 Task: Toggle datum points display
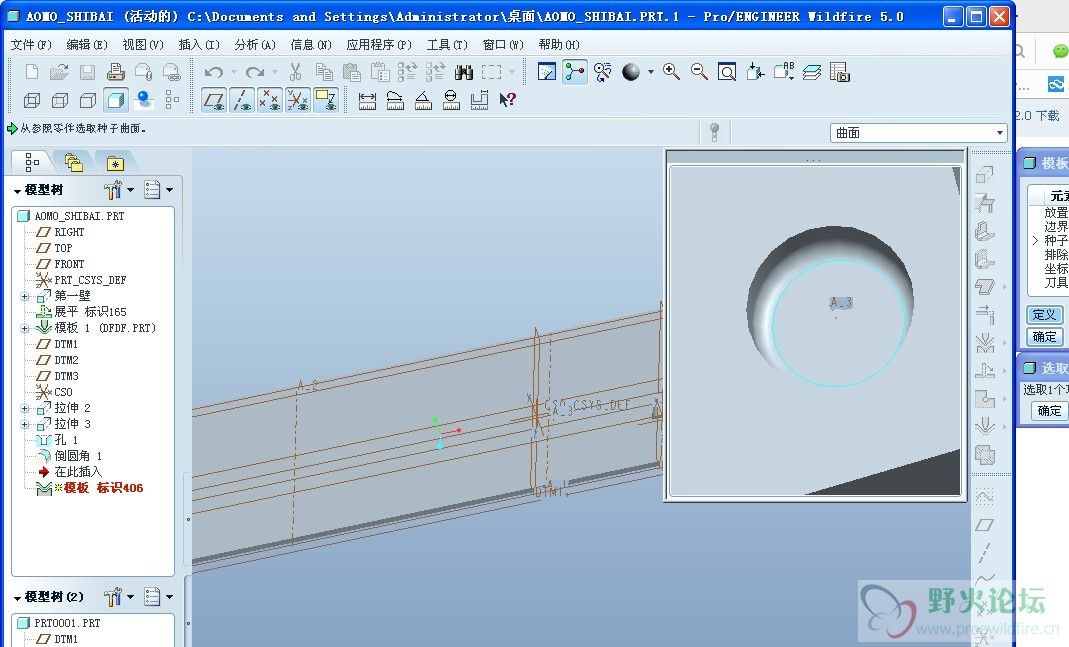pyautogui.click(x=271, y=100)
